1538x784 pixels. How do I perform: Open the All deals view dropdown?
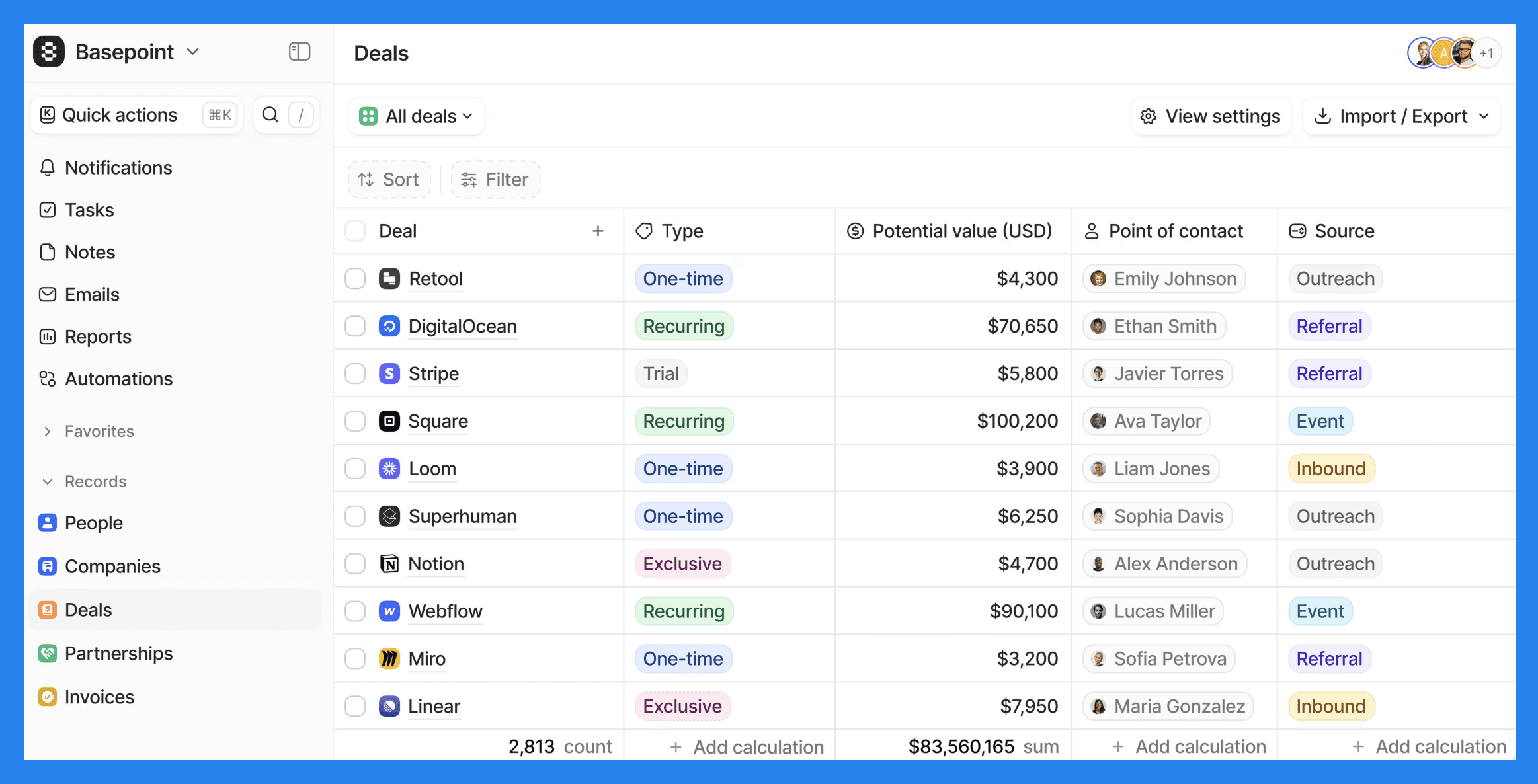point(417,116)
